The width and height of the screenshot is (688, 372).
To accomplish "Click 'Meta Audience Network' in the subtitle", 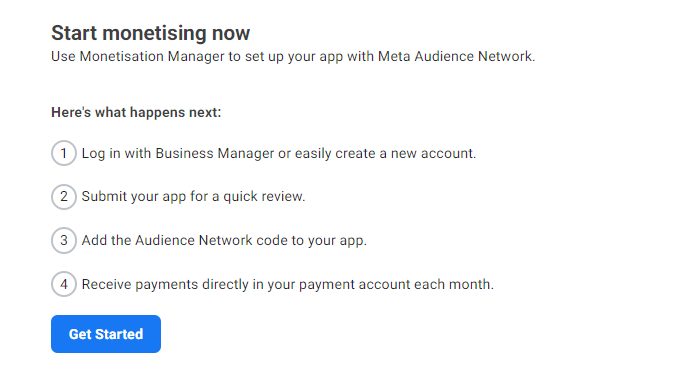I will [455, 57].
